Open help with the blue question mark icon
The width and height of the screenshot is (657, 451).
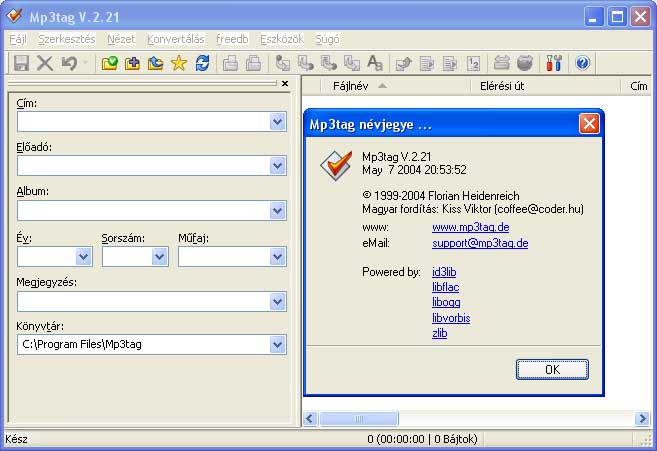pos(582,63)
